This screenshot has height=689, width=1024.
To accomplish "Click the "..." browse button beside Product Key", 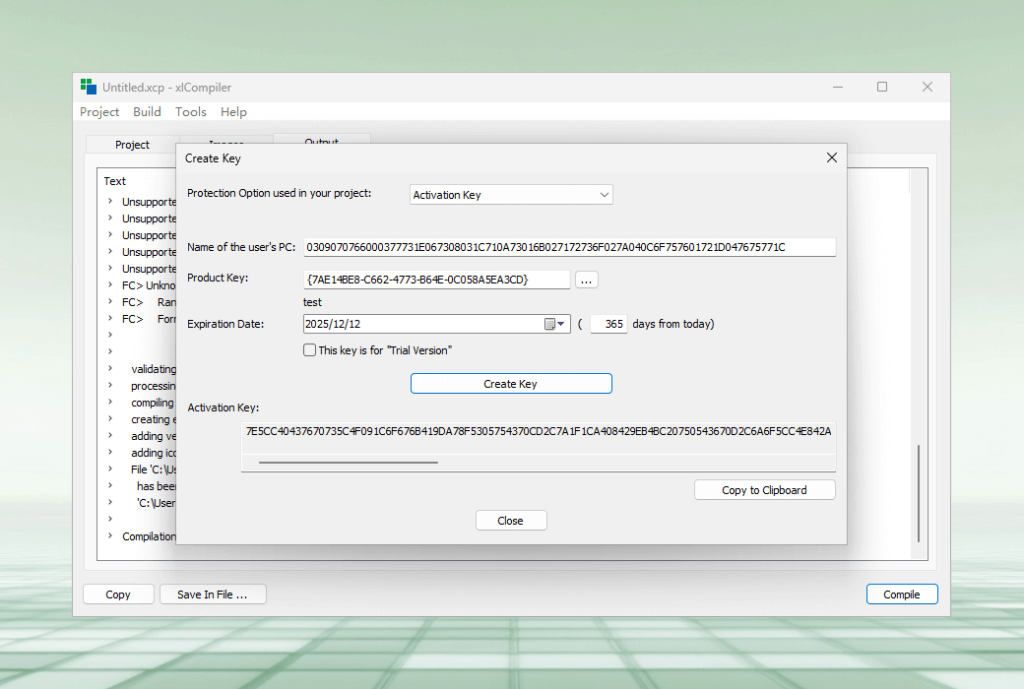I will click(587, 279).
